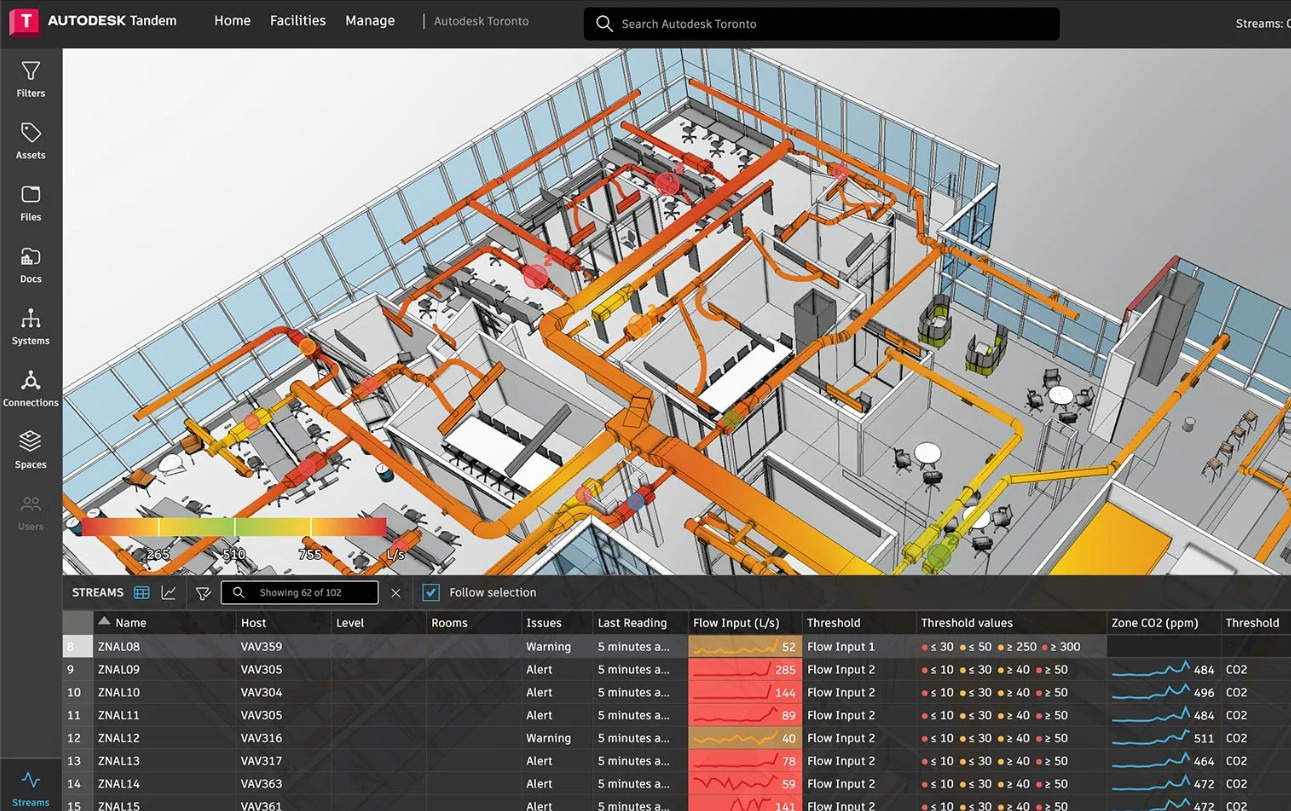Sort by Flow Input (L/s) column header
The width and height of the screenshot is (1291, 811).
(x=735, y=623)
